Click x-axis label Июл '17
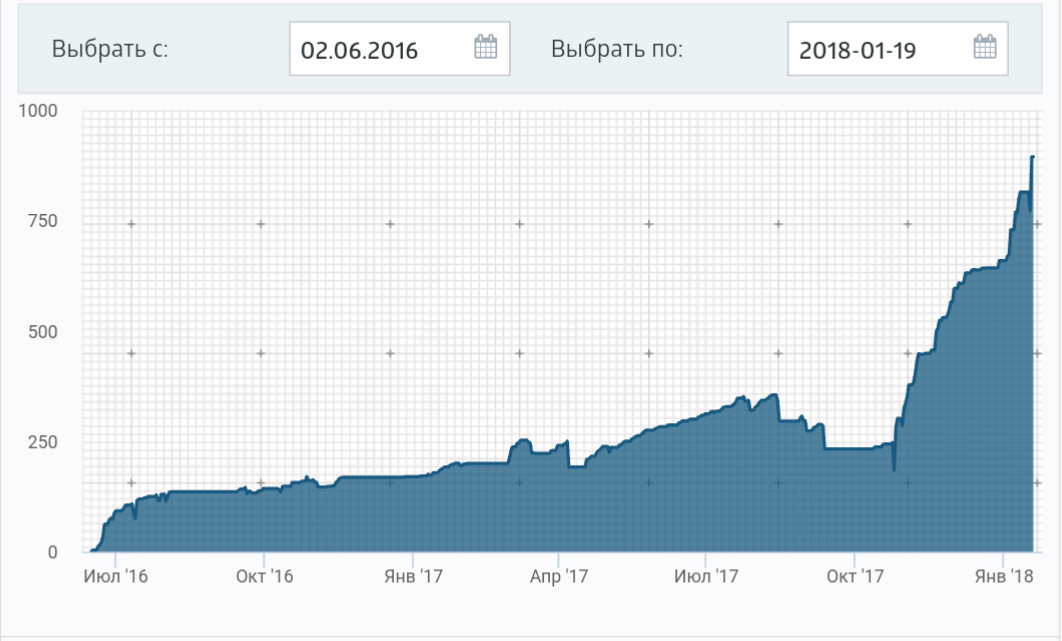The image size is (1062, 641). (706, 577)
